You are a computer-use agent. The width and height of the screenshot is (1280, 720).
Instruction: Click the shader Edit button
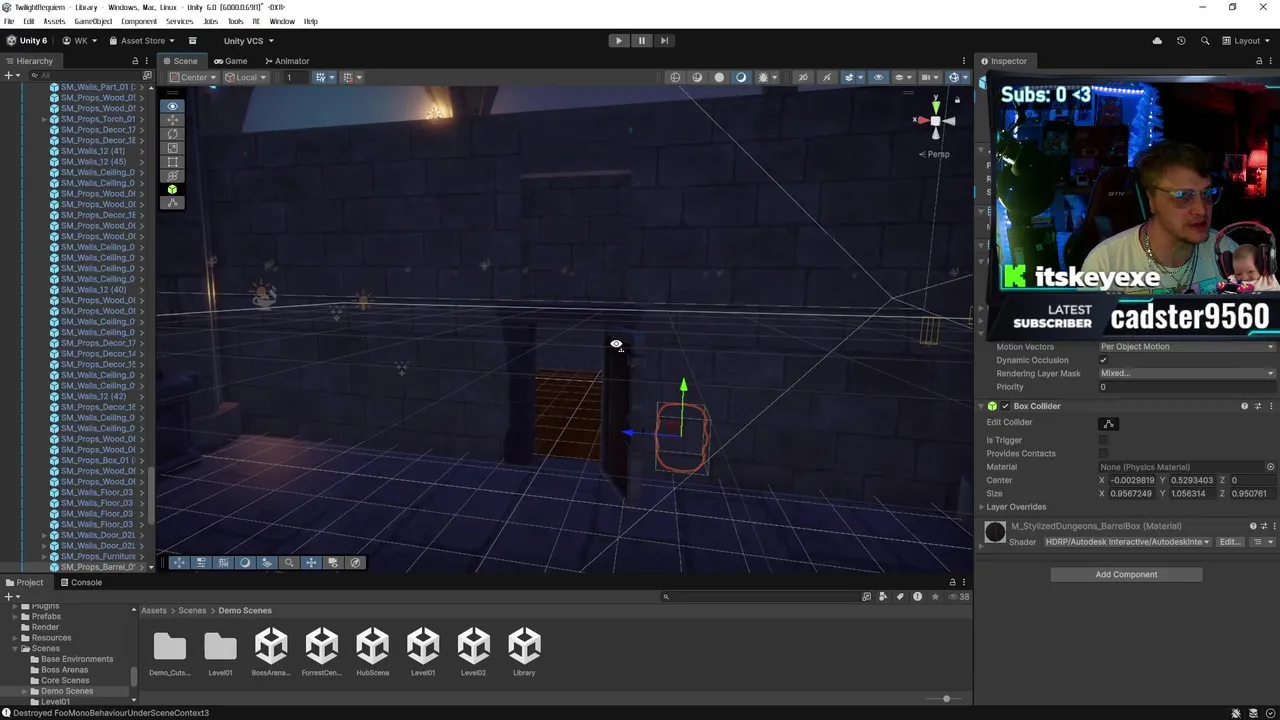[1229, 542]
